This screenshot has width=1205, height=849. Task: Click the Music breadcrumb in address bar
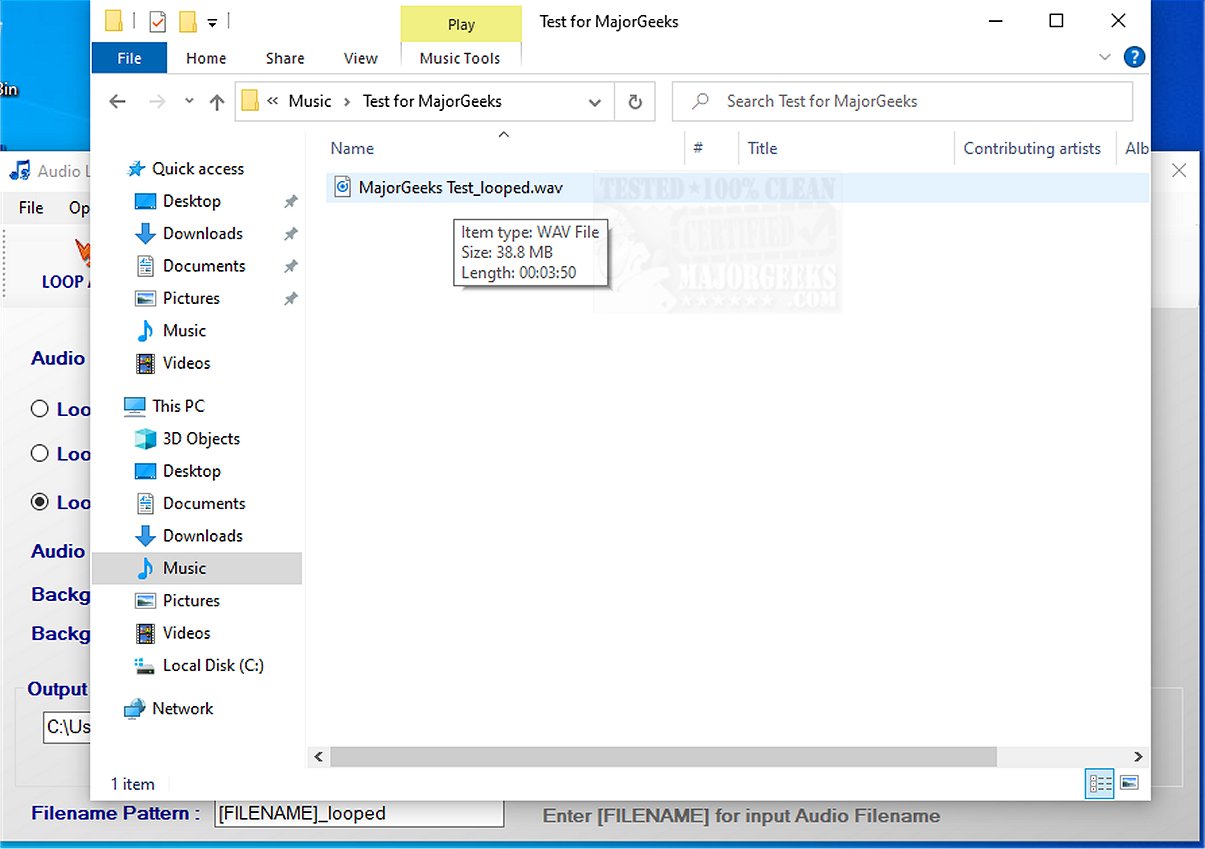coord(310,101)
